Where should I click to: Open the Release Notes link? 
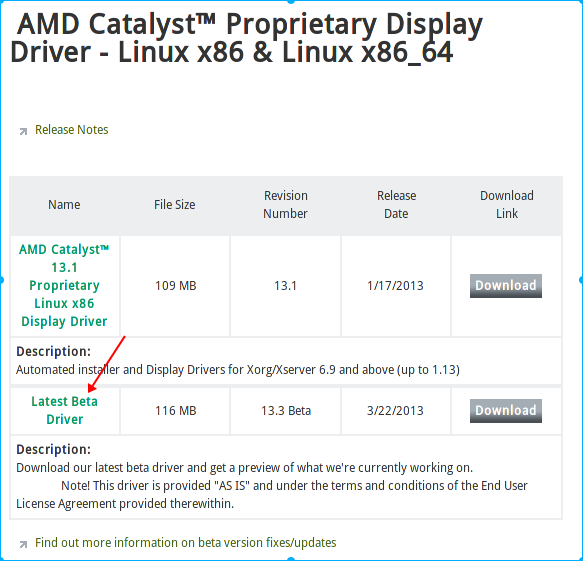tap(71, 130)
